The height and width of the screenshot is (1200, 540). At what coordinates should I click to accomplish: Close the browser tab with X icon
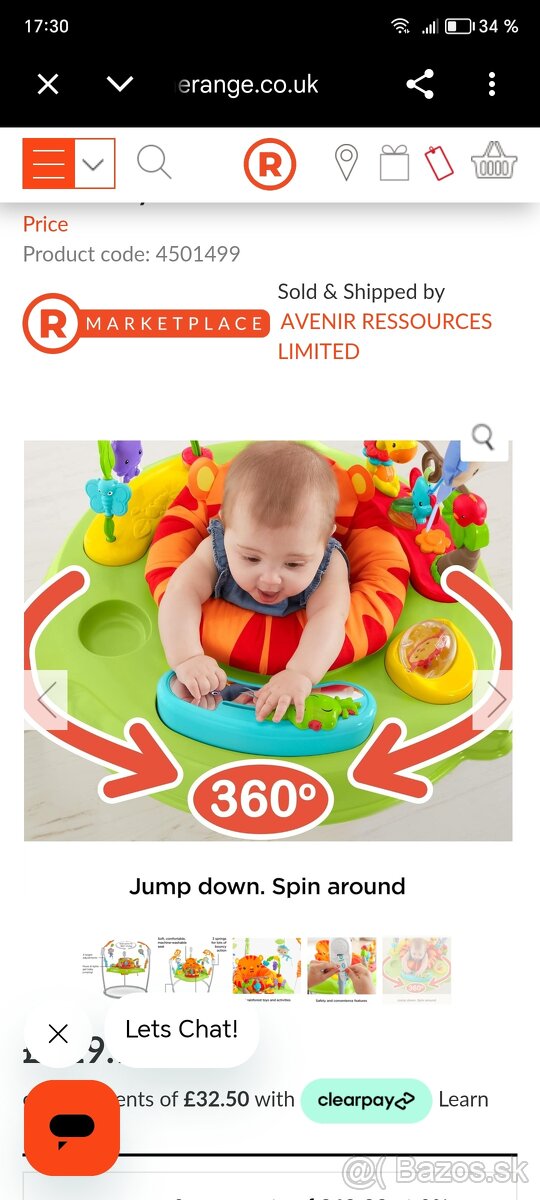tap(48, 84)
